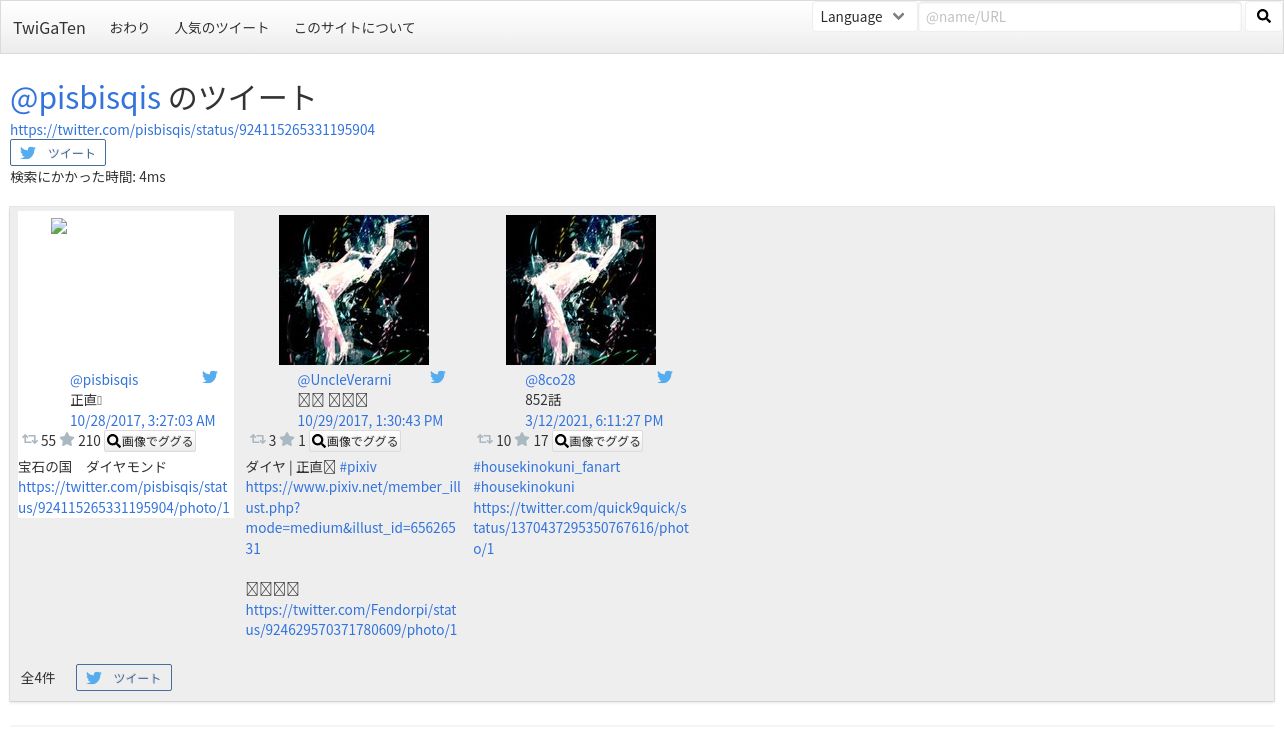Open このサイトについて page

pyautogui.click(x=354, y=28)
